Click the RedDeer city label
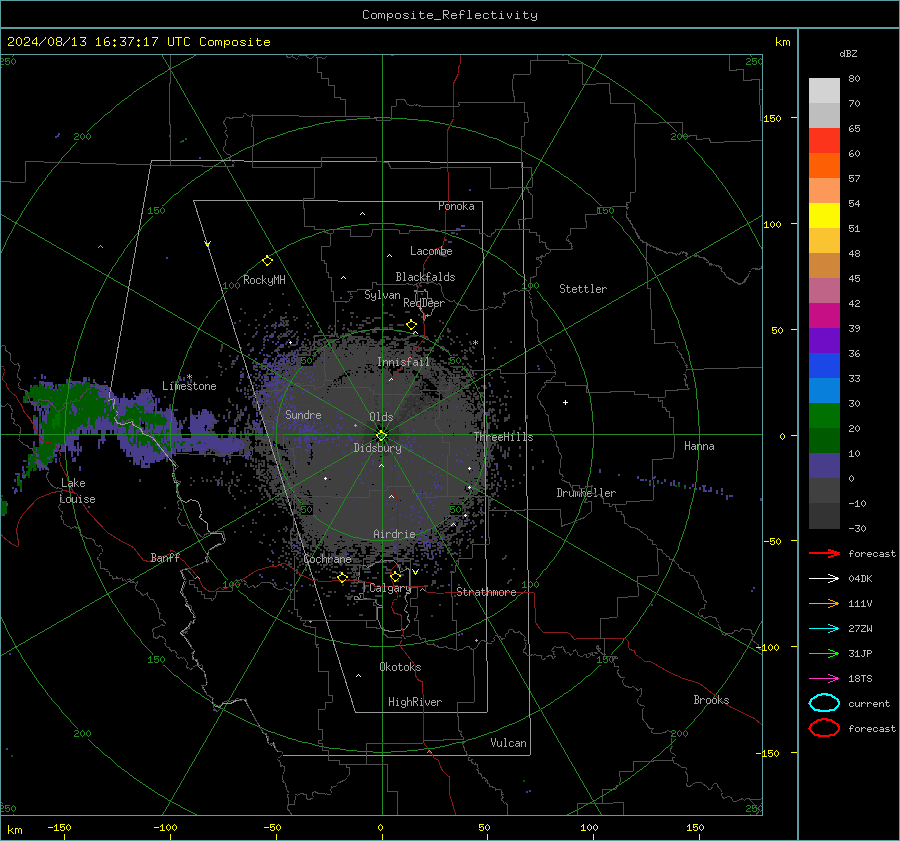 (424, 303)
